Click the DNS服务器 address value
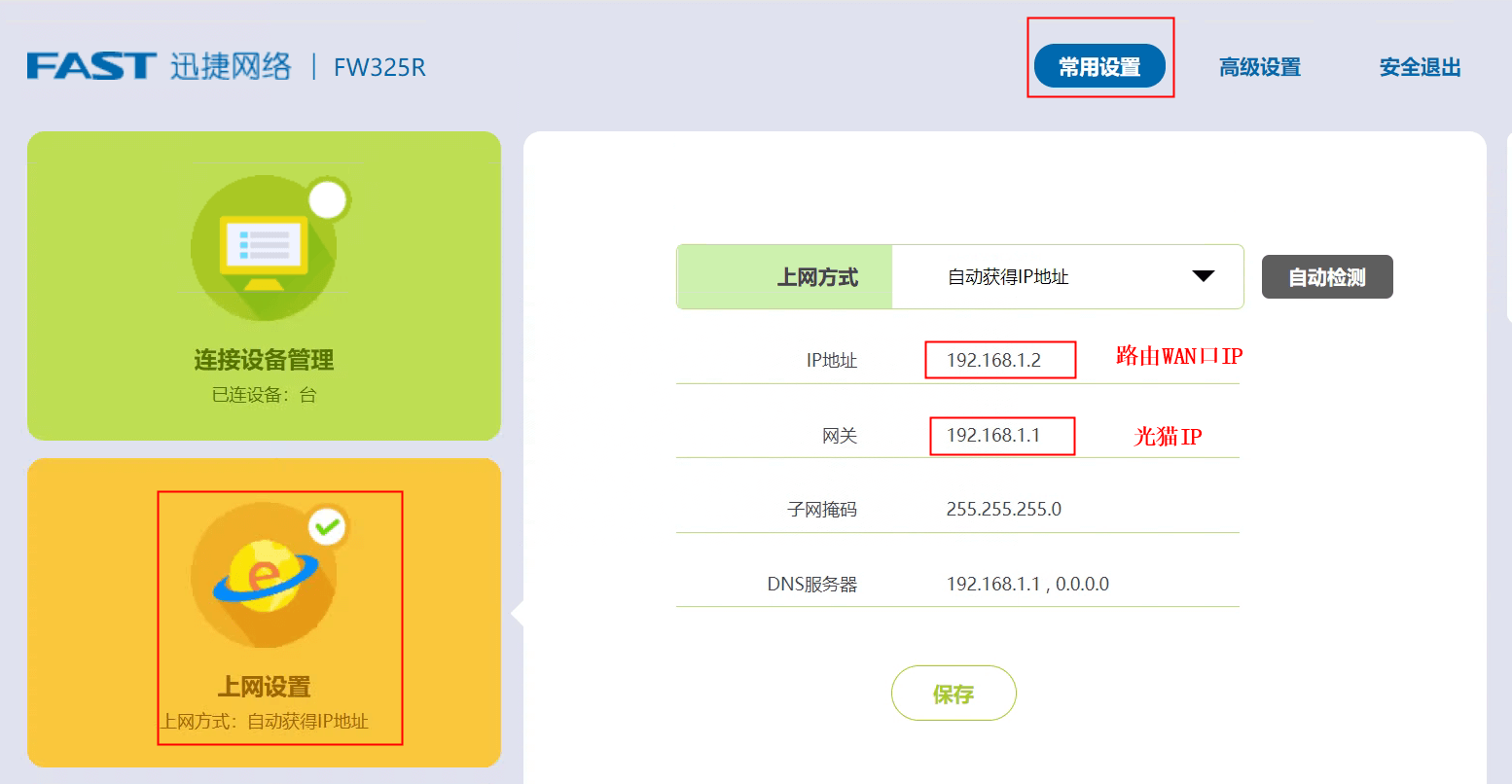The width and height of the screenshot is (1512, 784). click(1027, 584)
